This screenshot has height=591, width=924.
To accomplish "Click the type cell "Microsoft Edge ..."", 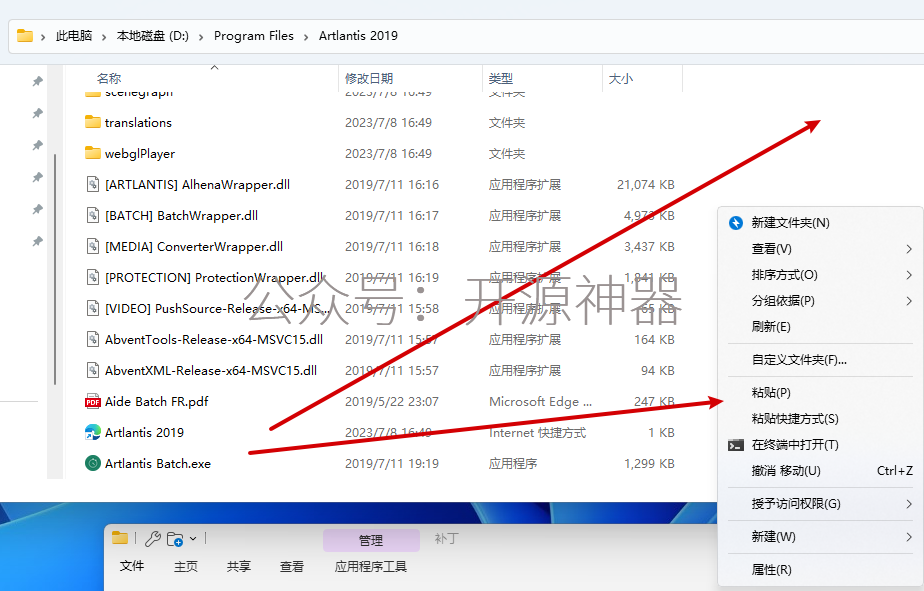I will tap(540, 402).
